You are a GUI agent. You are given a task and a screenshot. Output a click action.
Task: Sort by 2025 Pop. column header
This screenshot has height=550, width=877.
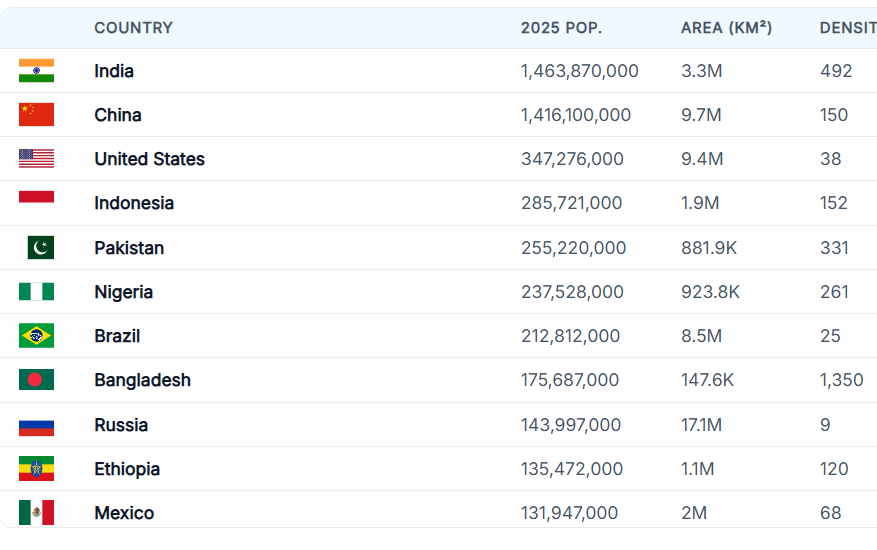(x=561, y=28)
